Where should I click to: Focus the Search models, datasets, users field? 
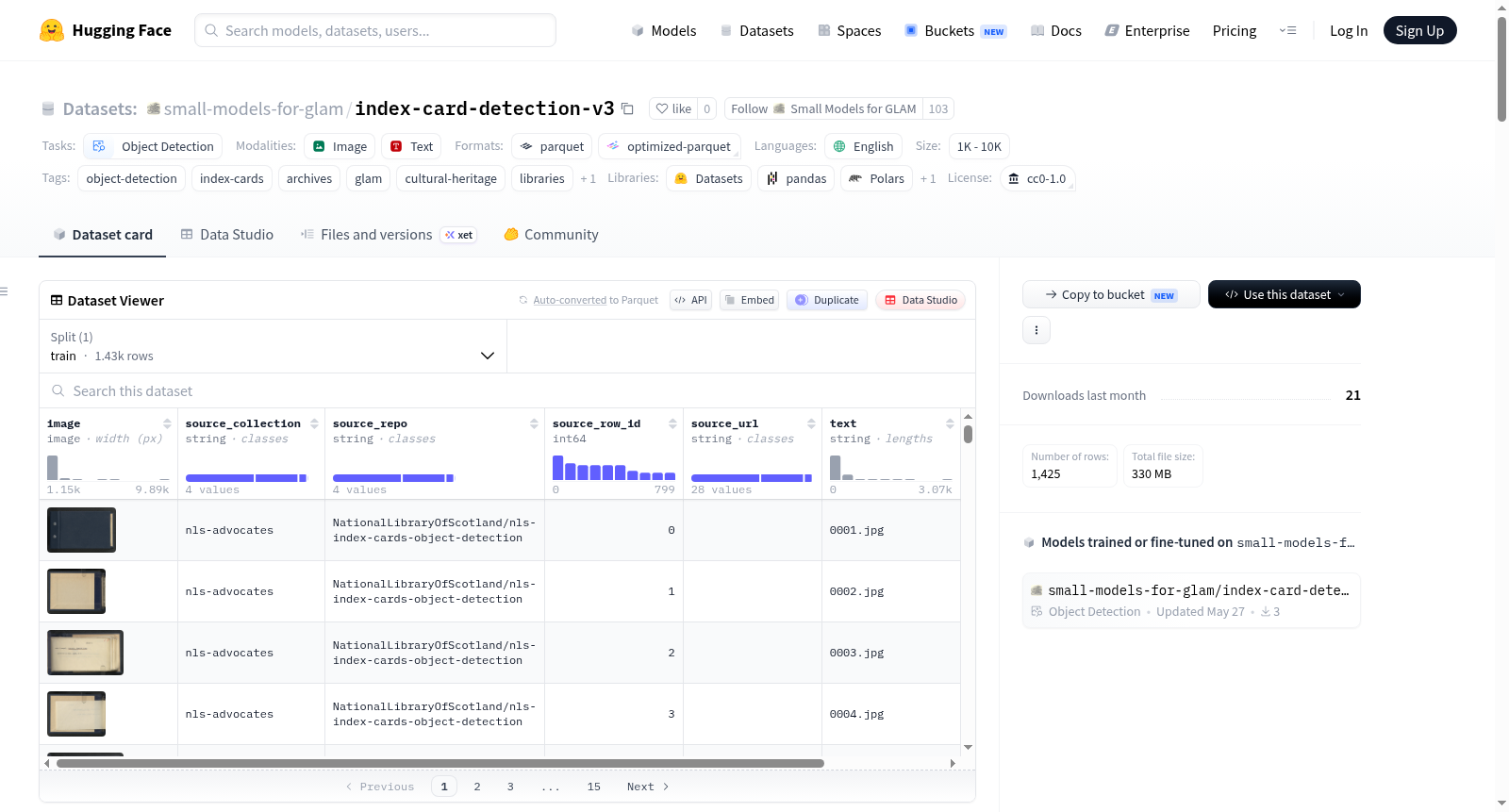point(375,30)
